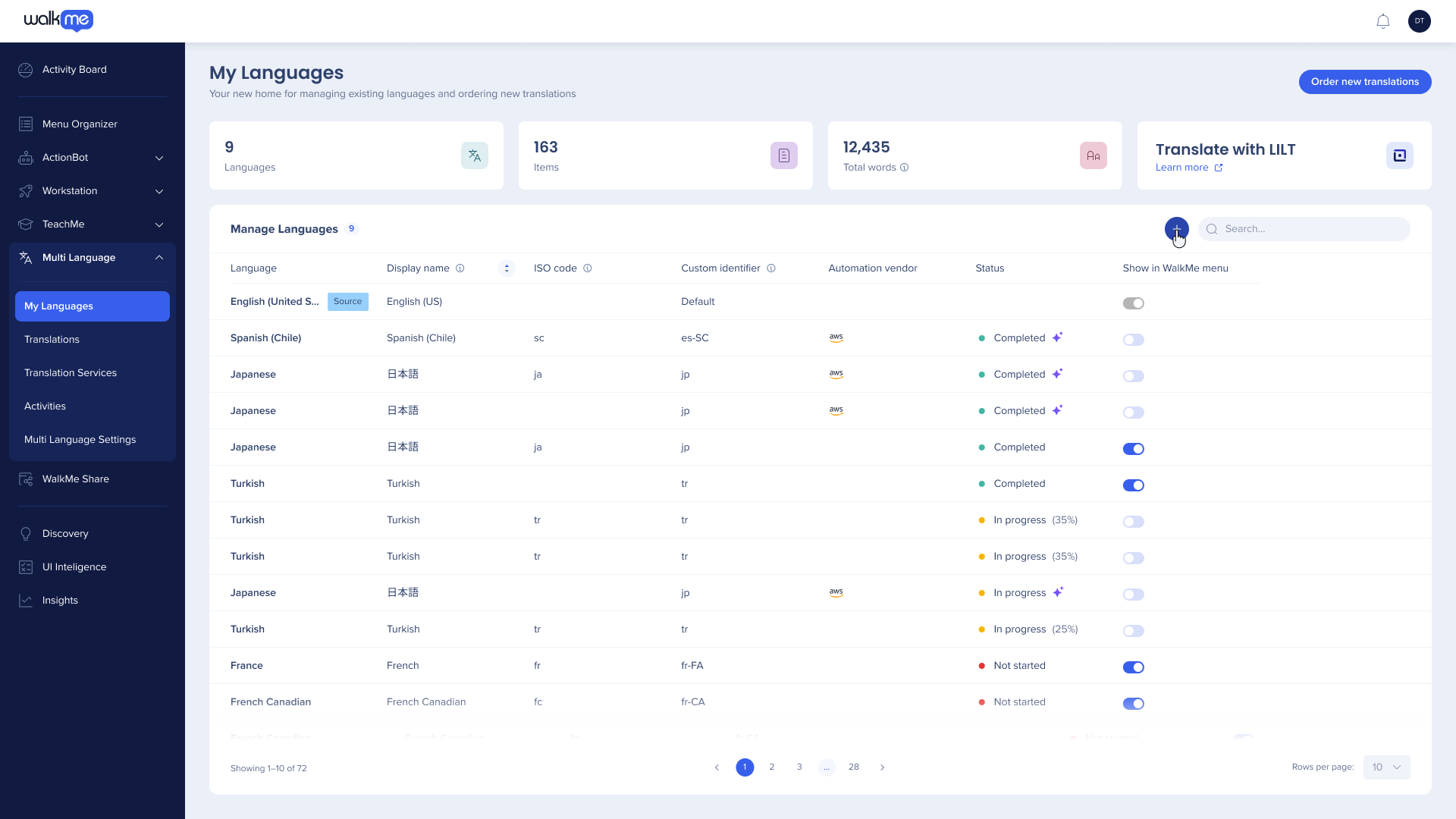Click the Custom identifier info icon
Viewport: 1456px width, 819px height.
click(771, 268)
